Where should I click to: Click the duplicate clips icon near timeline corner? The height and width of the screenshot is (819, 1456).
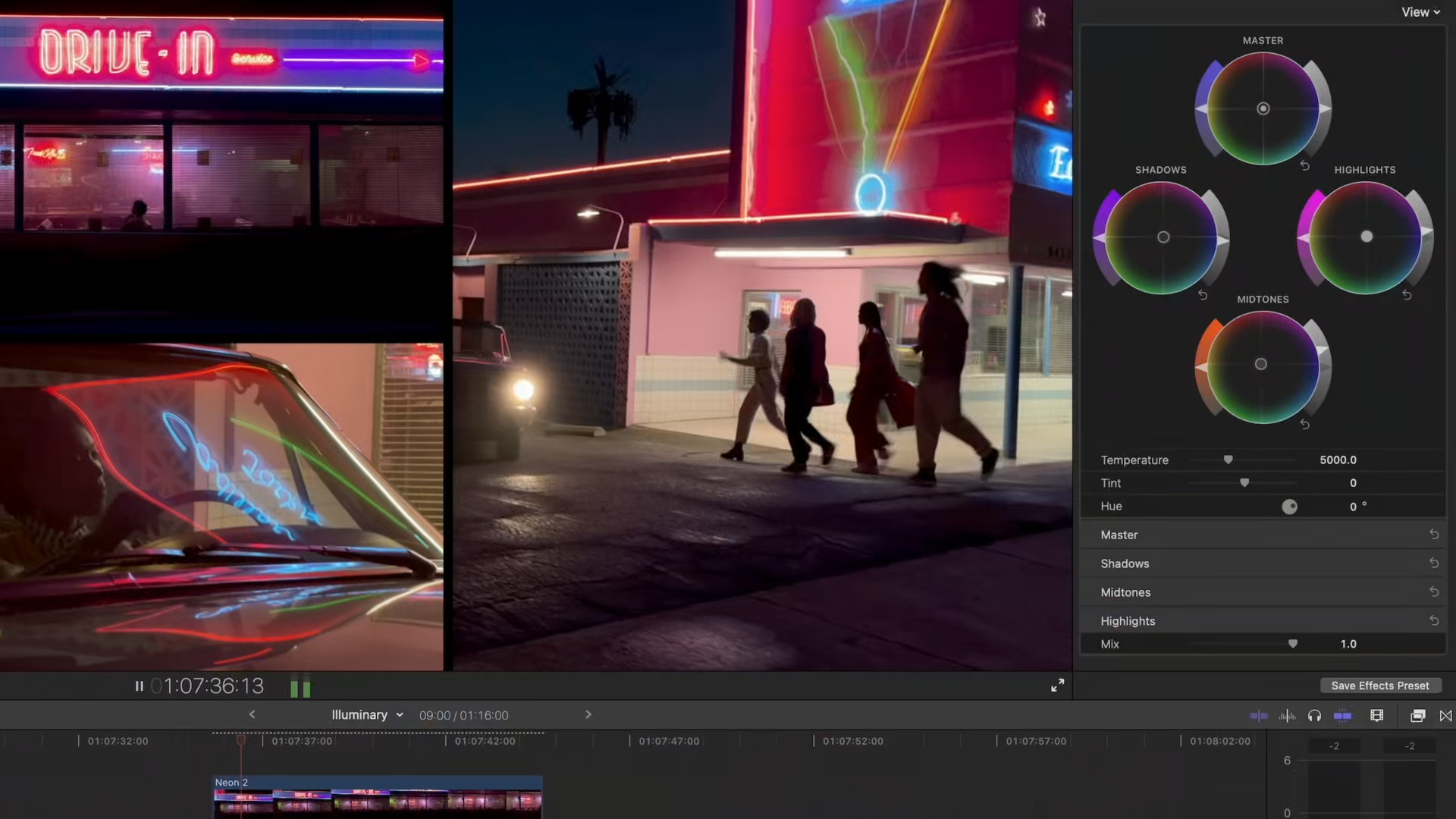pos(1417,715)
